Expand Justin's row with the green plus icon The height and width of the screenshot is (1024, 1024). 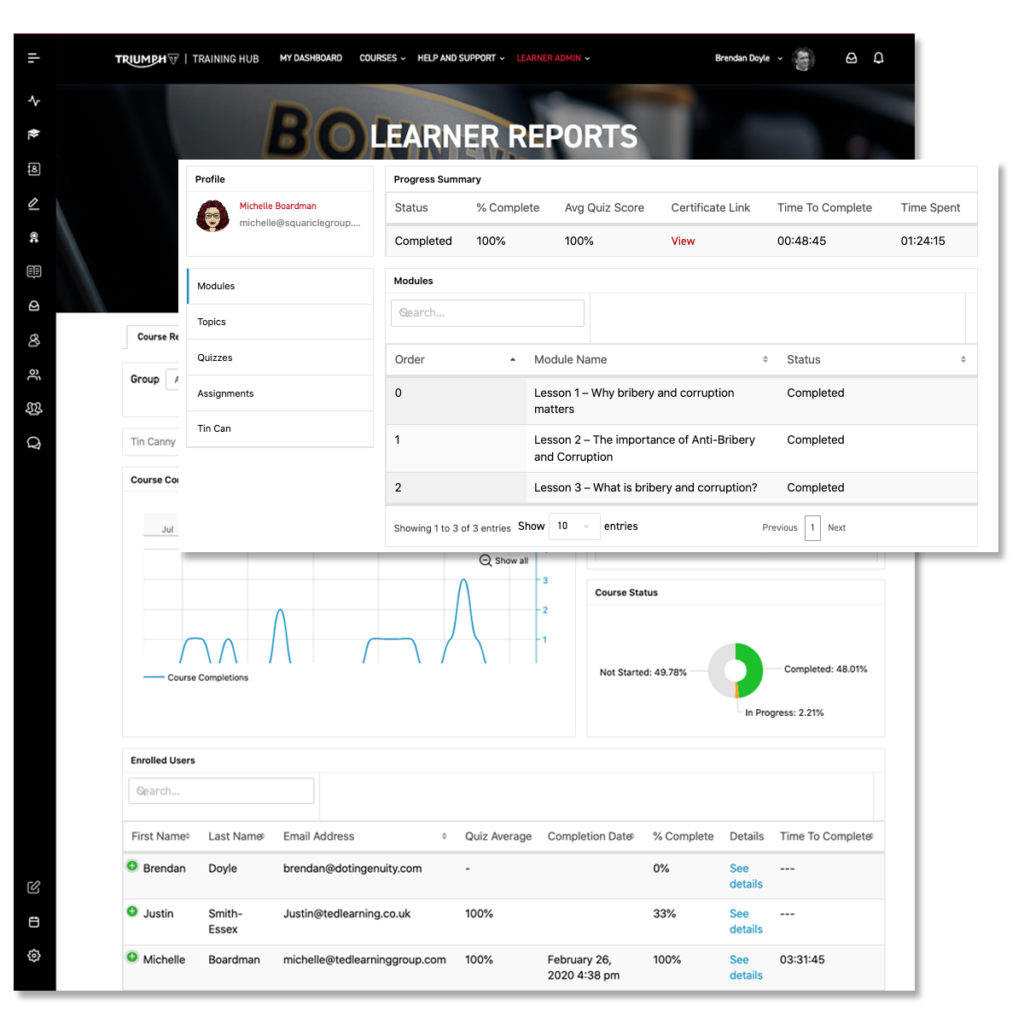click(x=132, y=911)
